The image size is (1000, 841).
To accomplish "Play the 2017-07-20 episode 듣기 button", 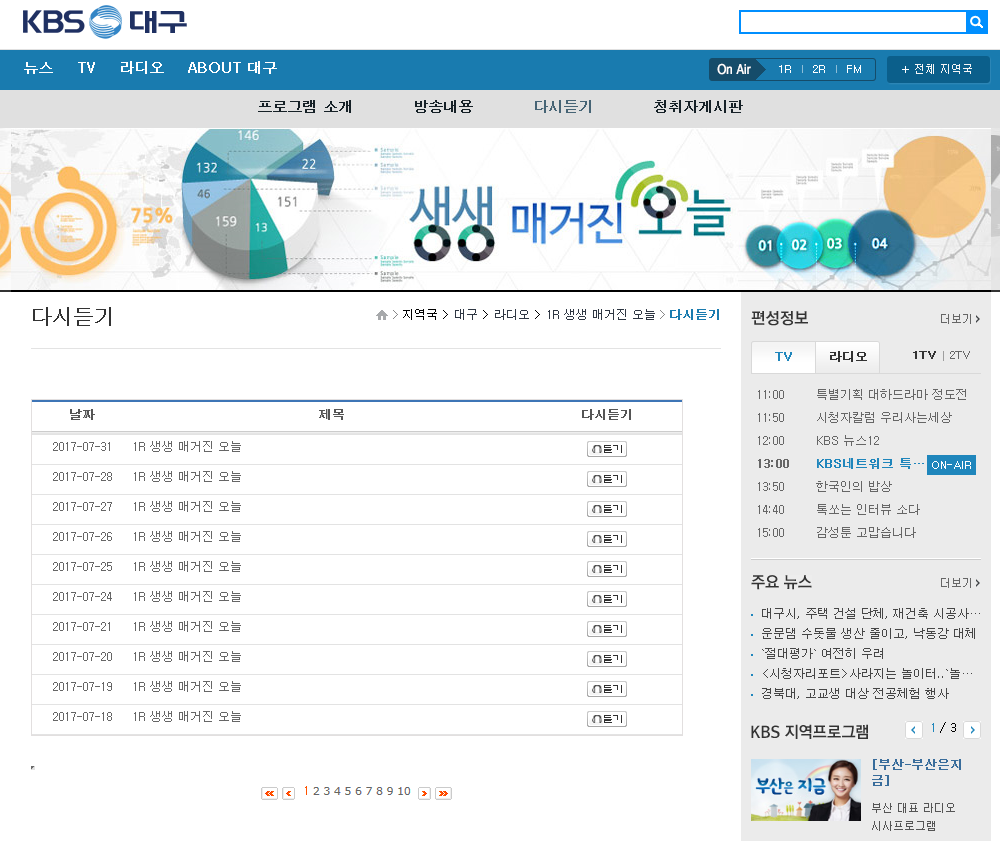I will click(607, 659).
